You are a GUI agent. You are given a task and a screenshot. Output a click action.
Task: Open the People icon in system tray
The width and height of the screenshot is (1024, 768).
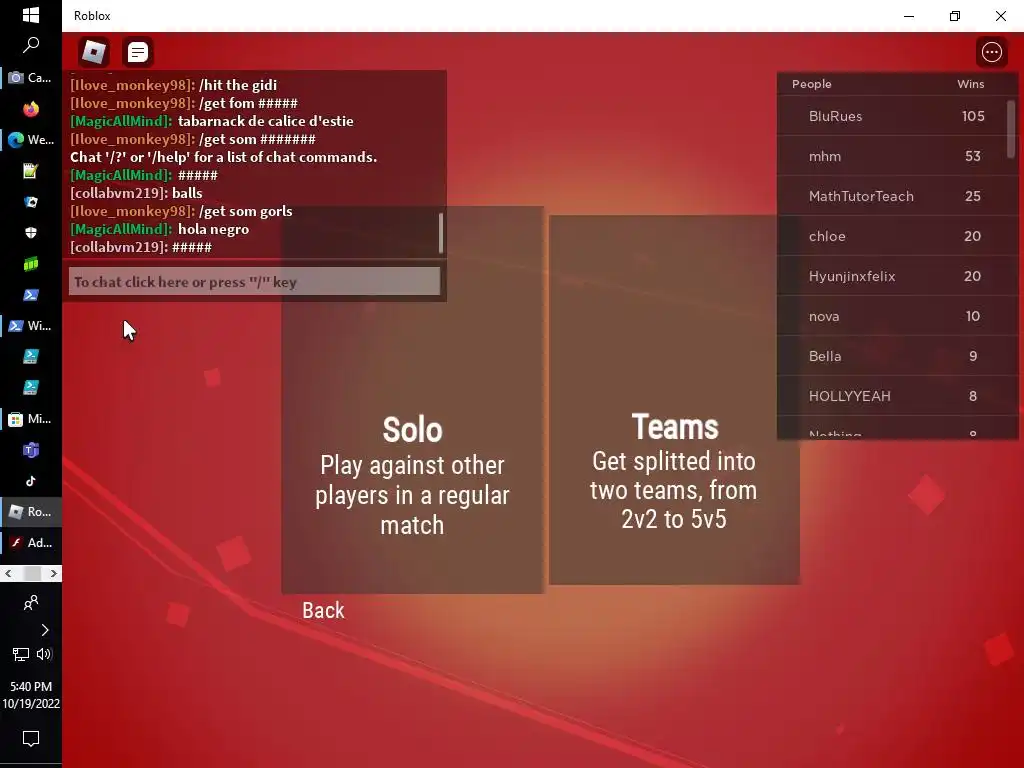(31, 602)
